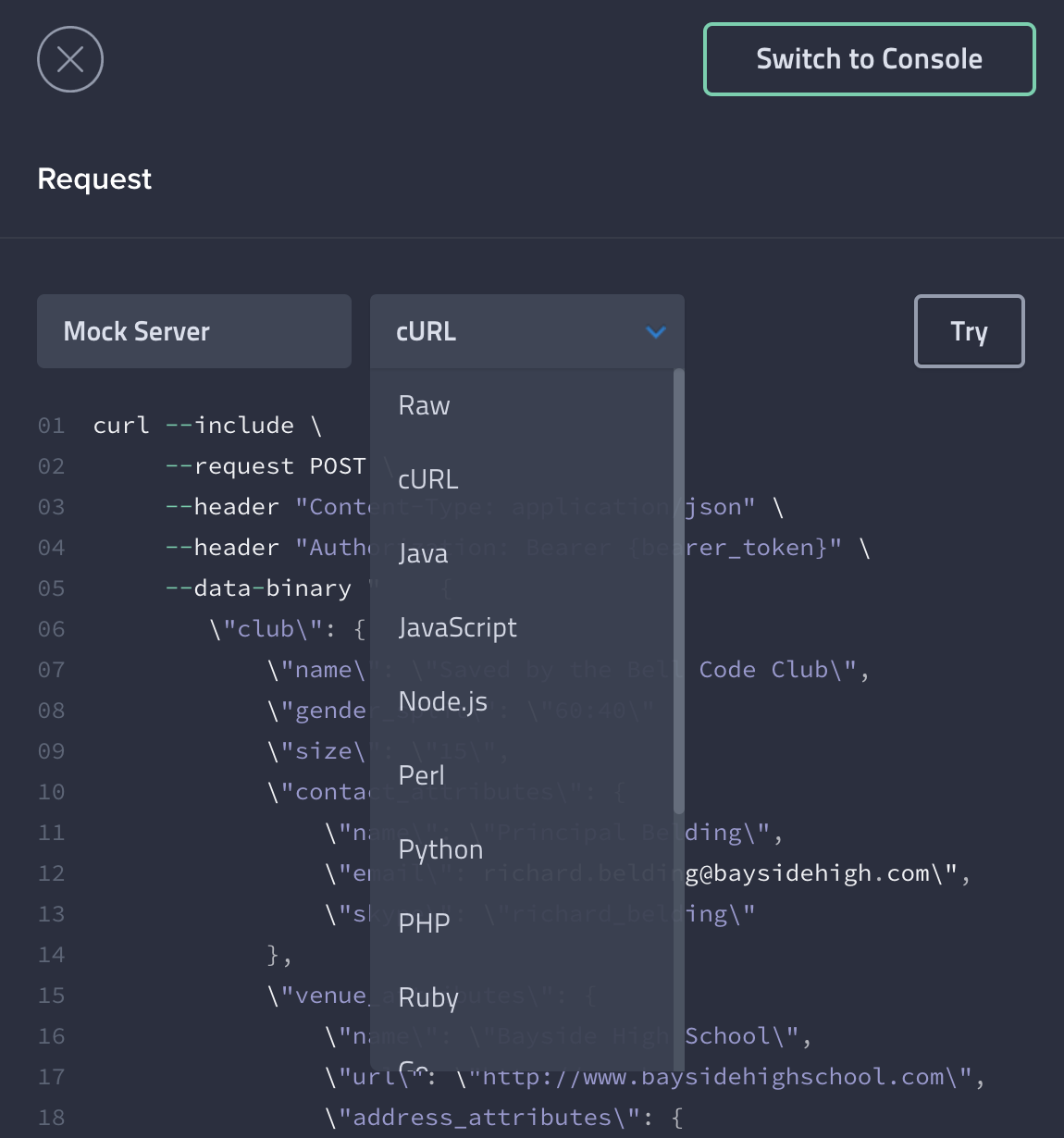Click the language list scrollbar thumb

[679, 592]
